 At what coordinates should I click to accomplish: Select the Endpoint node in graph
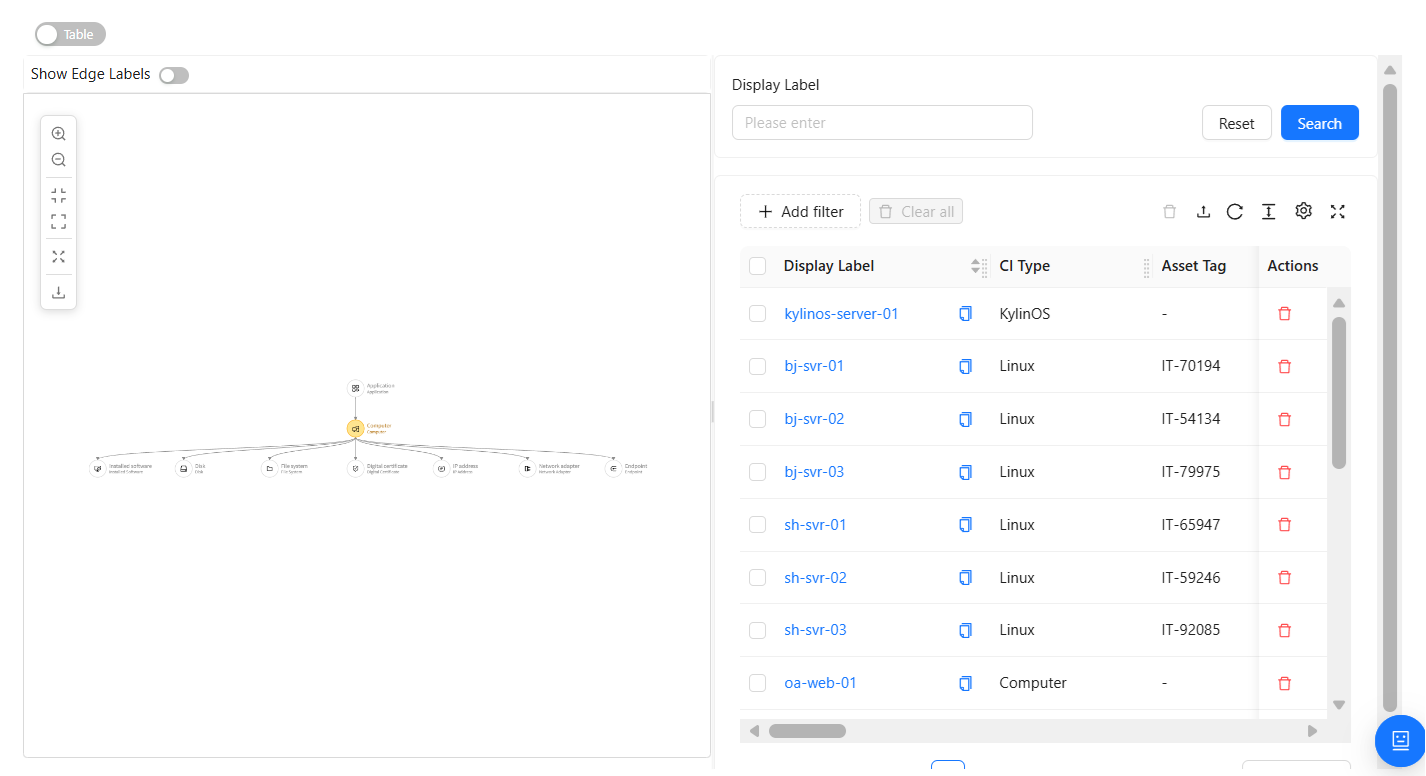pyautogui.click(x=613, y=468)
